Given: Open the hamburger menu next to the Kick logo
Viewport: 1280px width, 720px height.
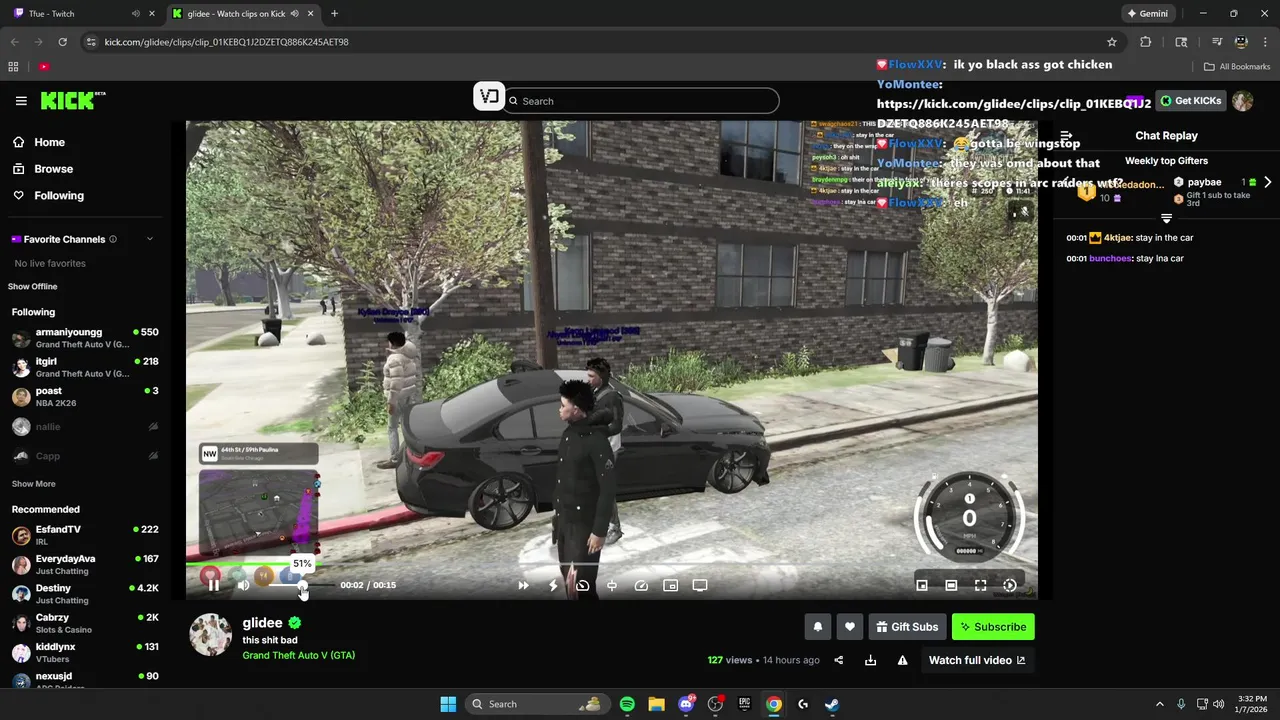Looking at the screenshot, I should pos(21,101).
